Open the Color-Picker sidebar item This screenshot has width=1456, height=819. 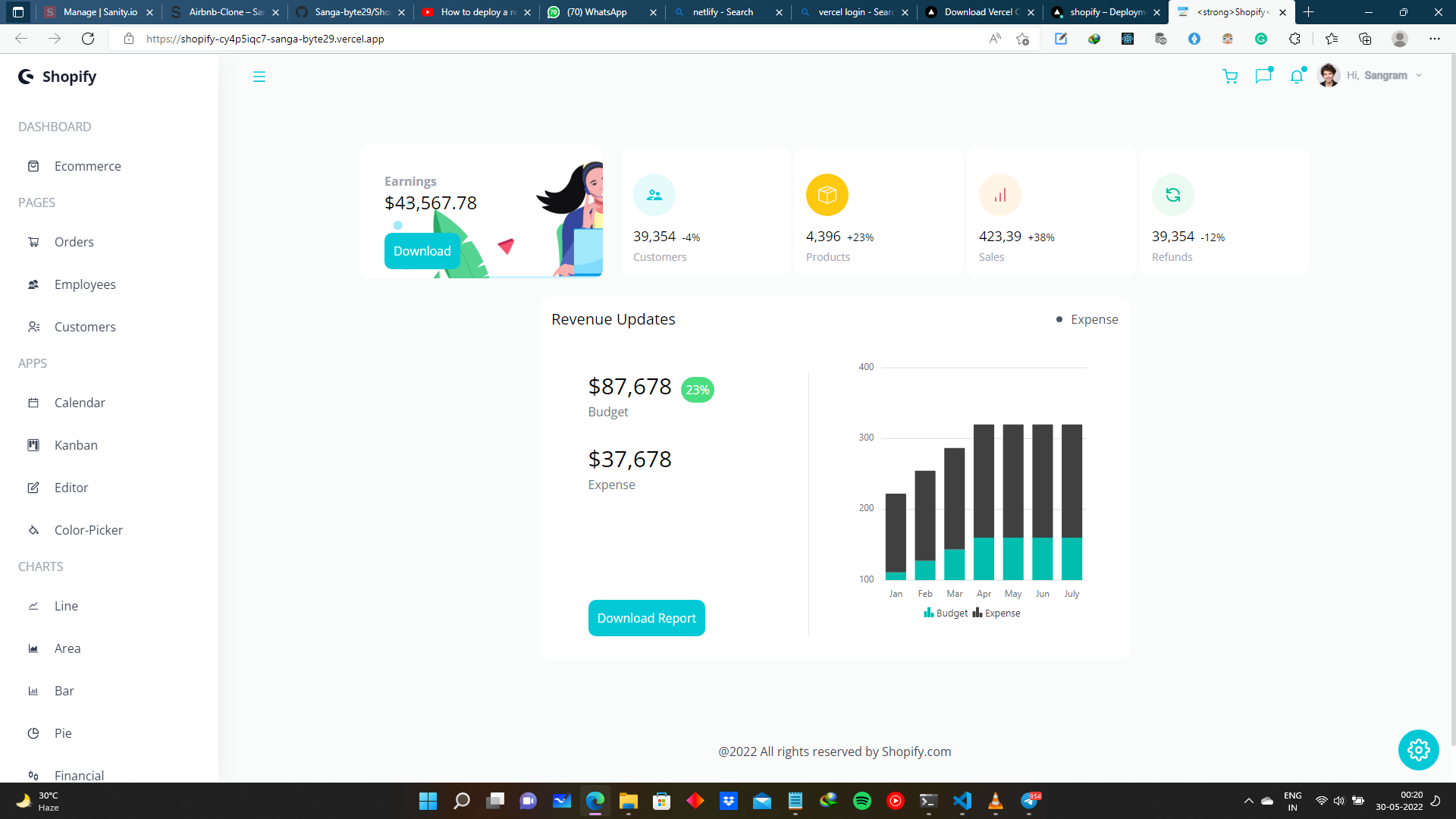[88, 530]
